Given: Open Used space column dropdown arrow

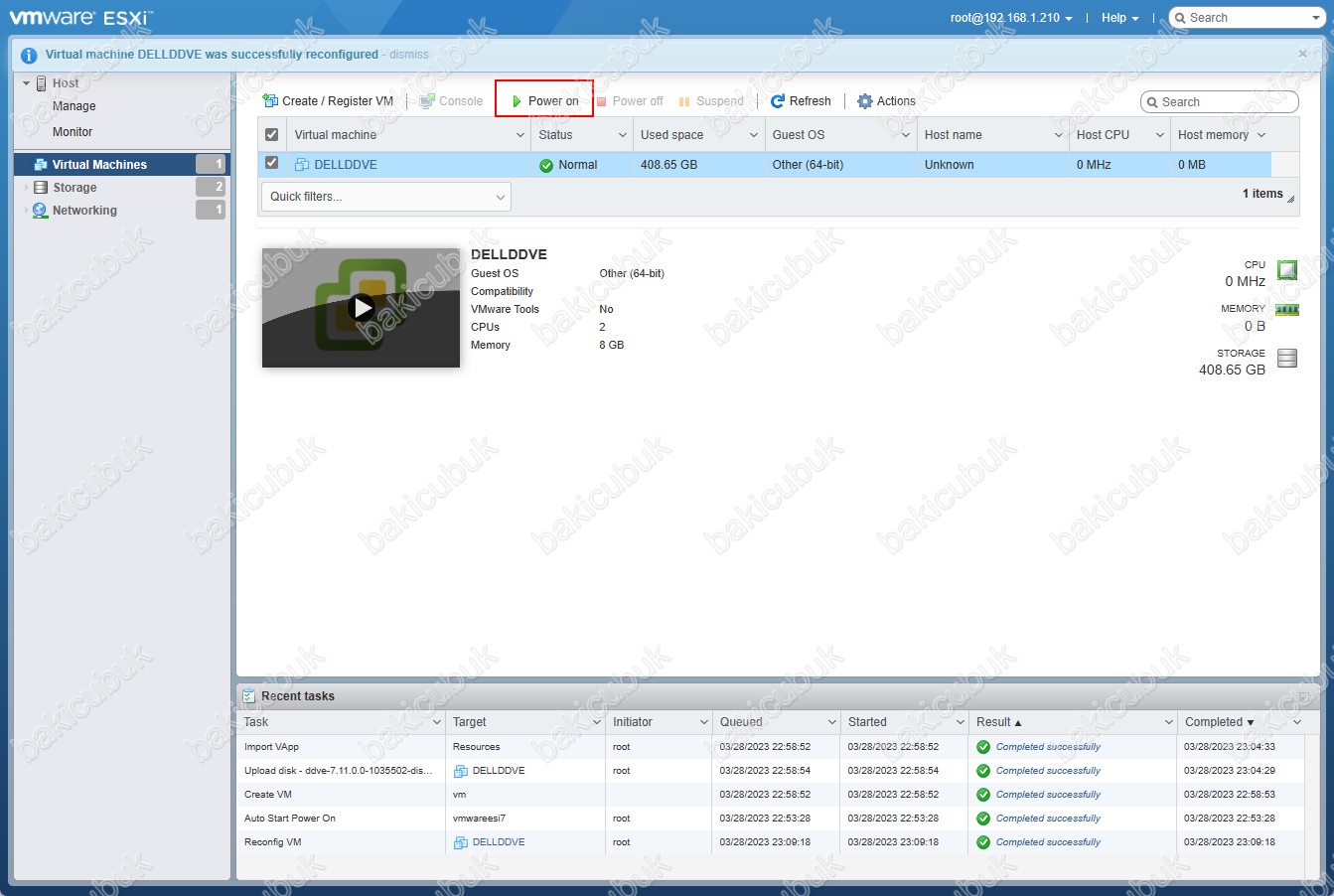Looking at the screenshot, I should pyautogui.click(x=754, y=135).
